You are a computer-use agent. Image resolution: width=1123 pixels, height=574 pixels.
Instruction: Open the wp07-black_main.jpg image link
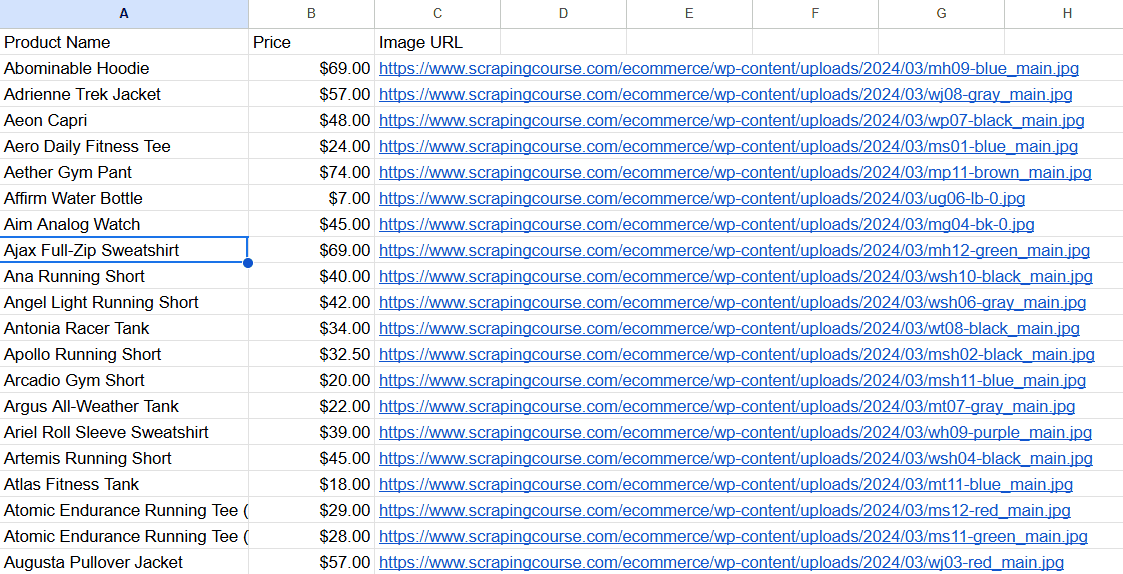point(731,120)
